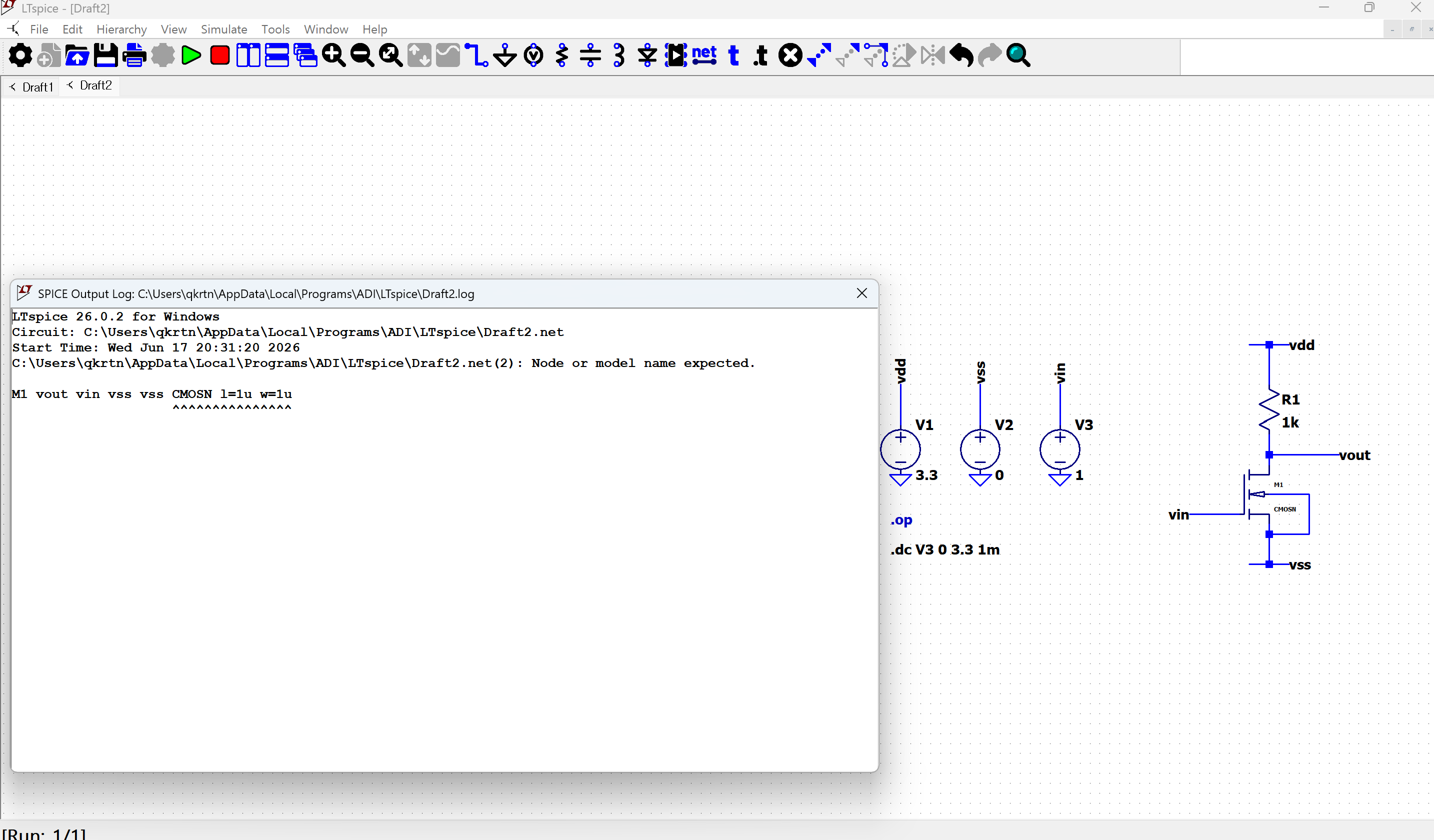The image size is (1434, 840).
Task: Select voltage source V1 symbol
Action: pyautogui.click(x=900, y=449)
